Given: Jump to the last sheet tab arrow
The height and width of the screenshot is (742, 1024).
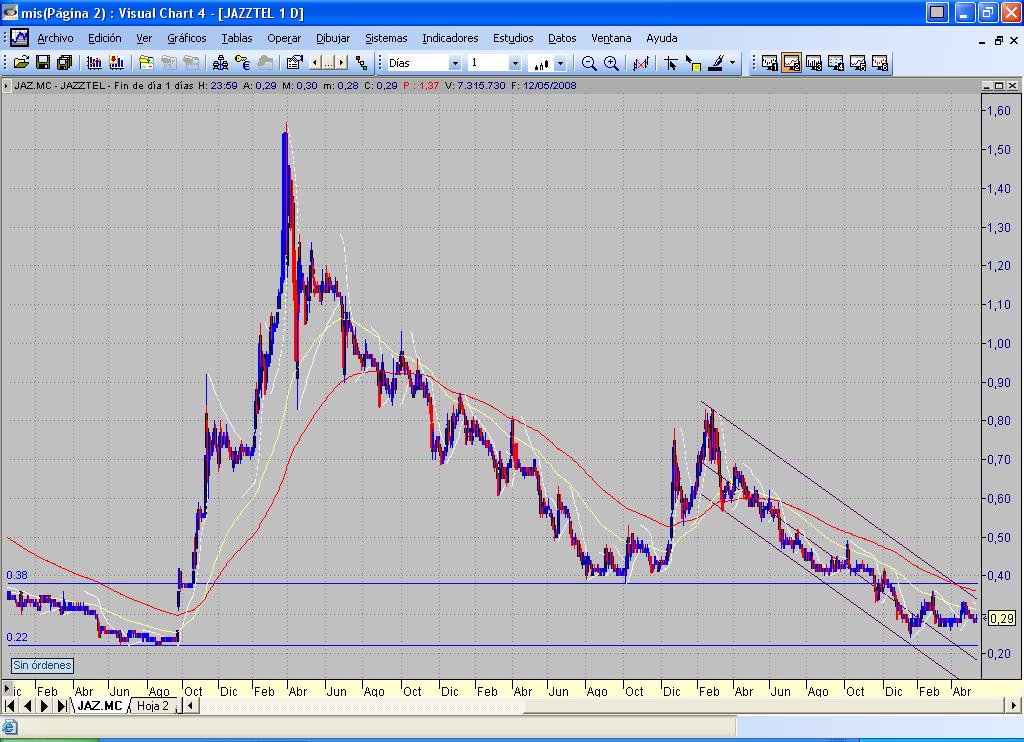Looking at the screenshot, I should [x=61, y=705].
